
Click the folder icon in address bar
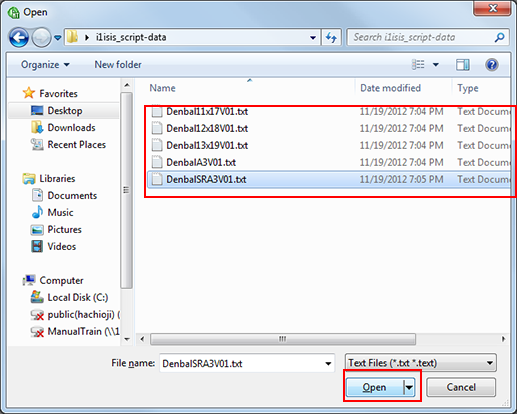(x=72, y=37)
